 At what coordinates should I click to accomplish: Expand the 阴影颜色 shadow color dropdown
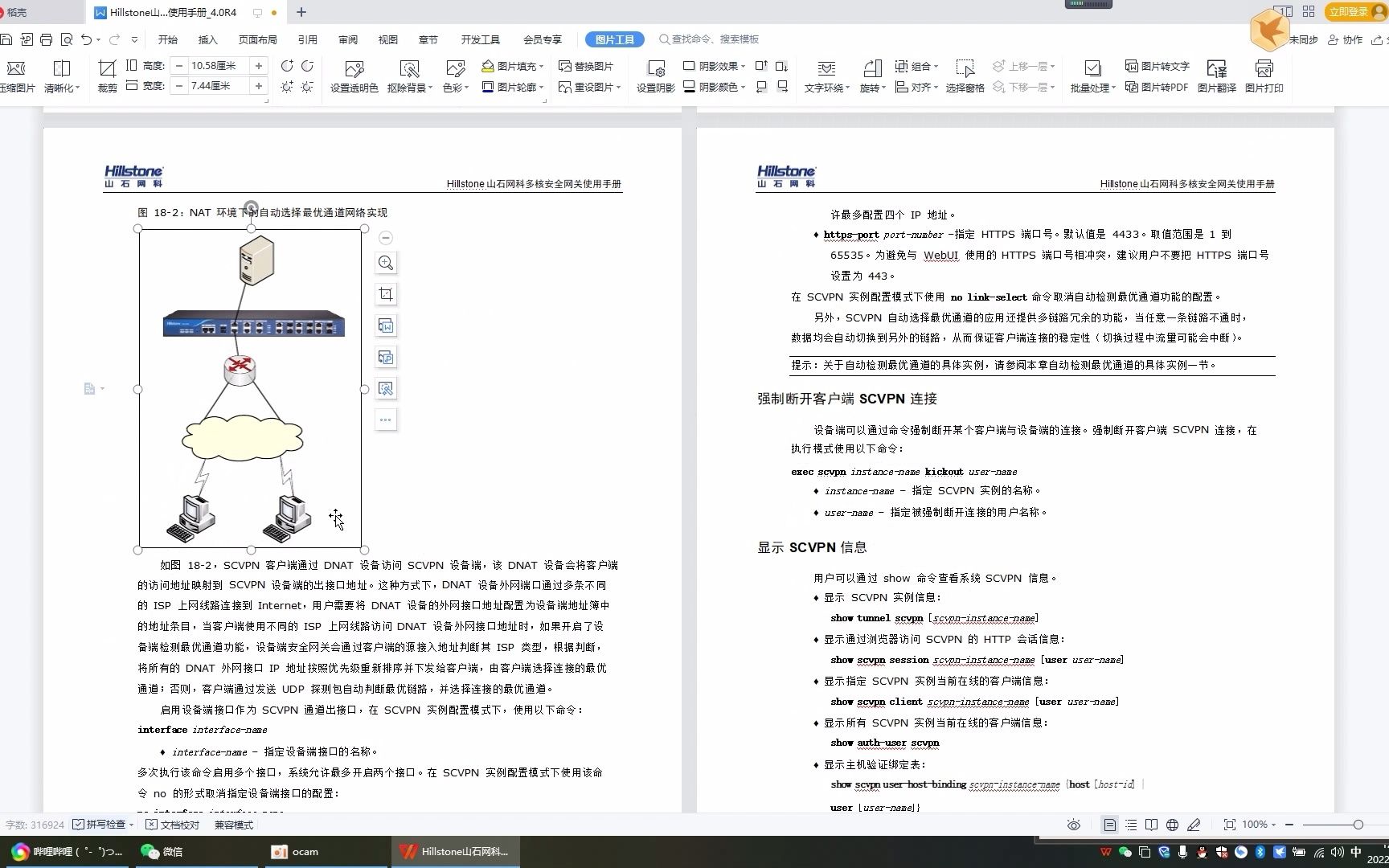click(743, 88)
